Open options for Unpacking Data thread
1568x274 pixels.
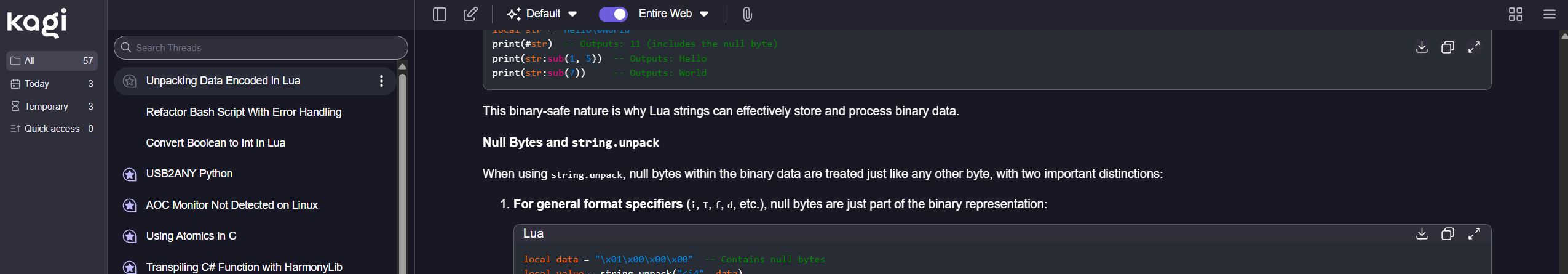click(x=382, y=81)
